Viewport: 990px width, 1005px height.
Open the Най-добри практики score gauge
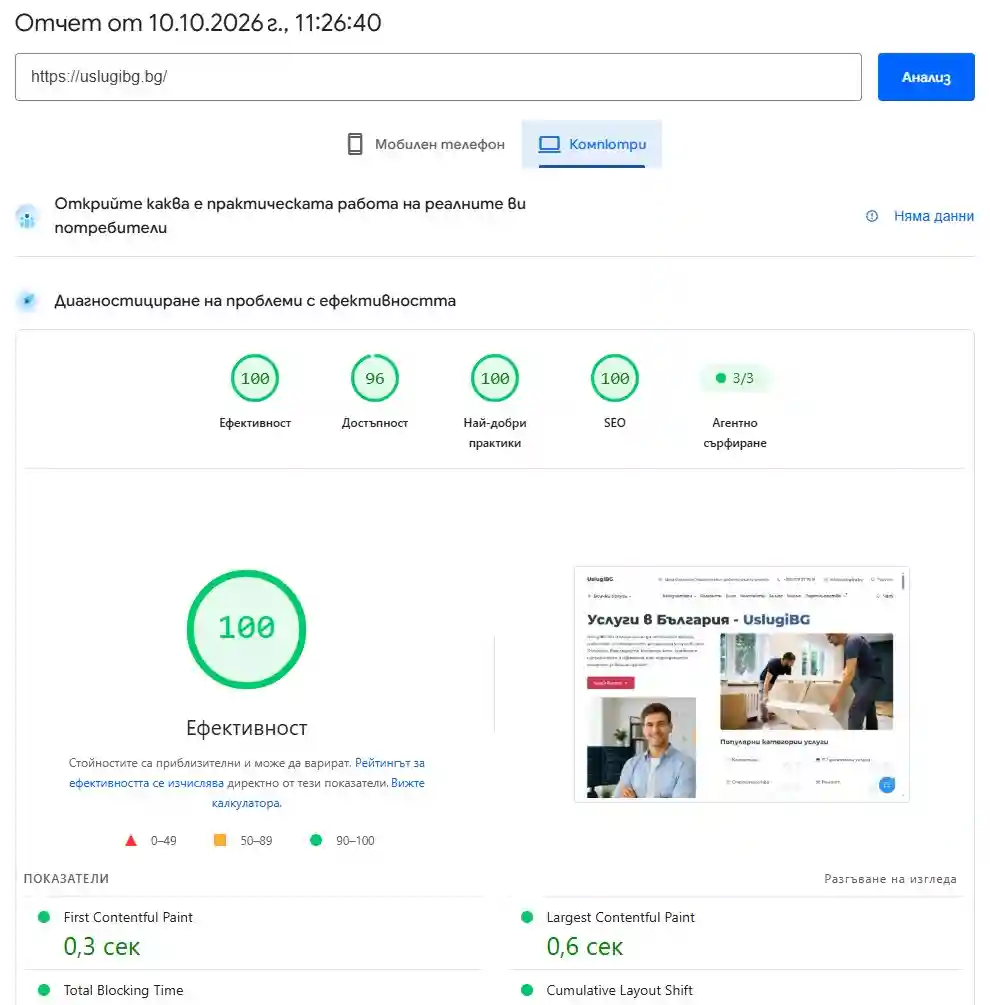point(495,378)
